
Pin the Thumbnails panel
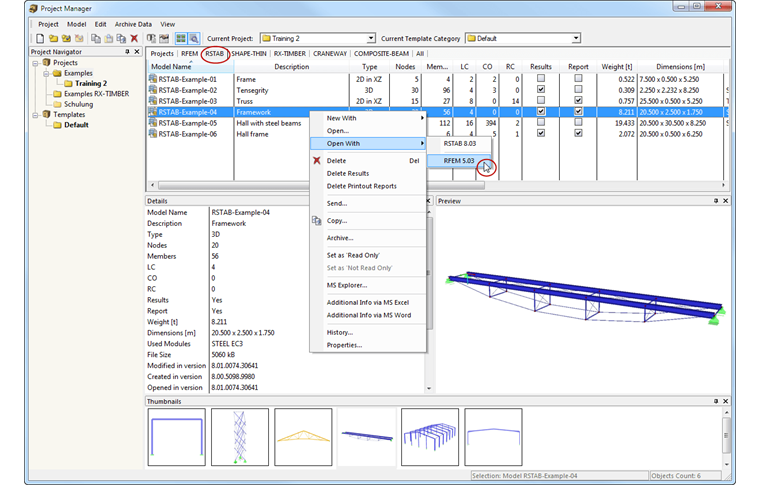coord(716,401)
